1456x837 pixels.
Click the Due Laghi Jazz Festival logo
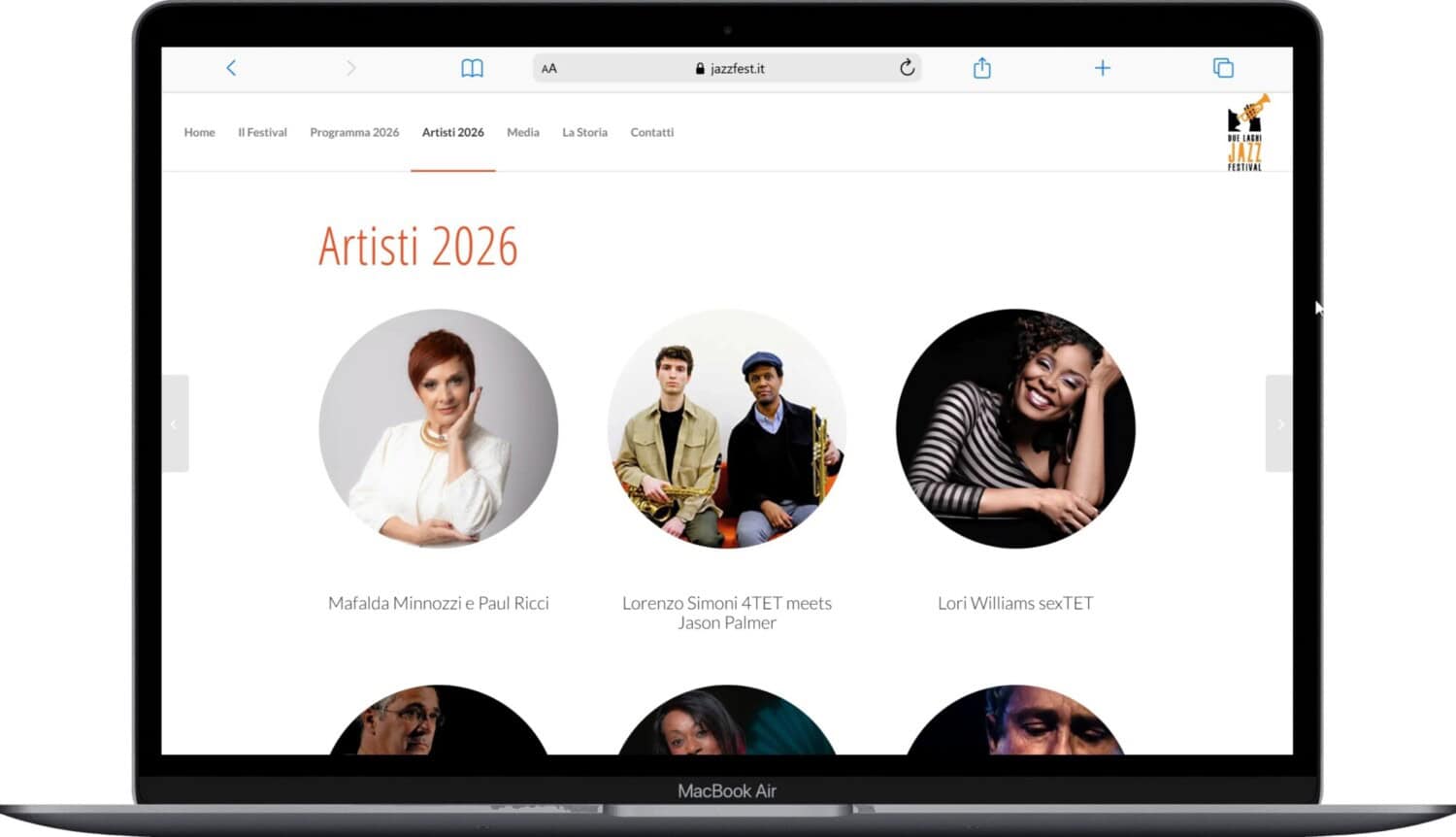coord(1246,133)
